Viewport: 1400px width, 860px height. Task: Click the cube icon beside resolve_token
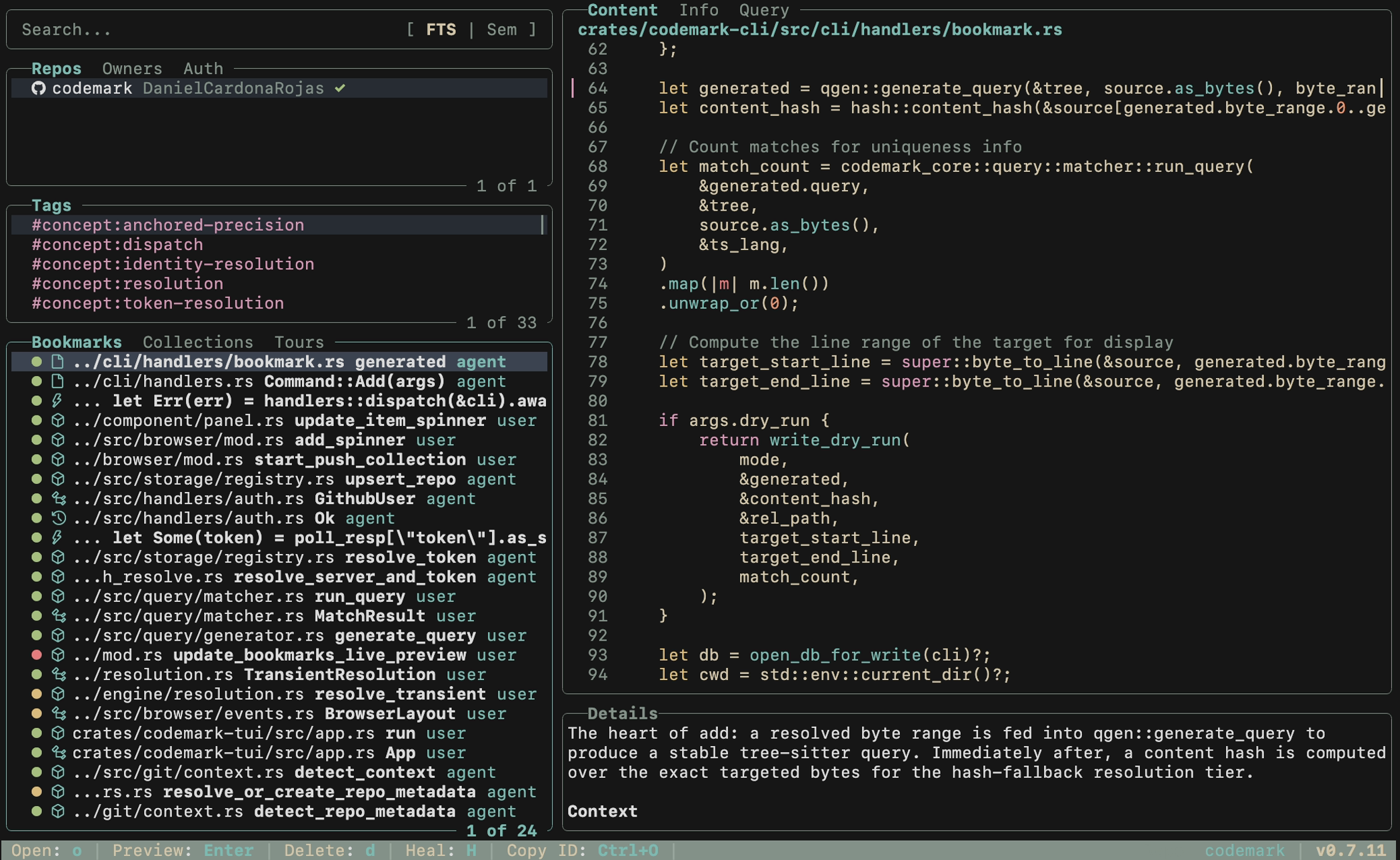coord(58,557)
